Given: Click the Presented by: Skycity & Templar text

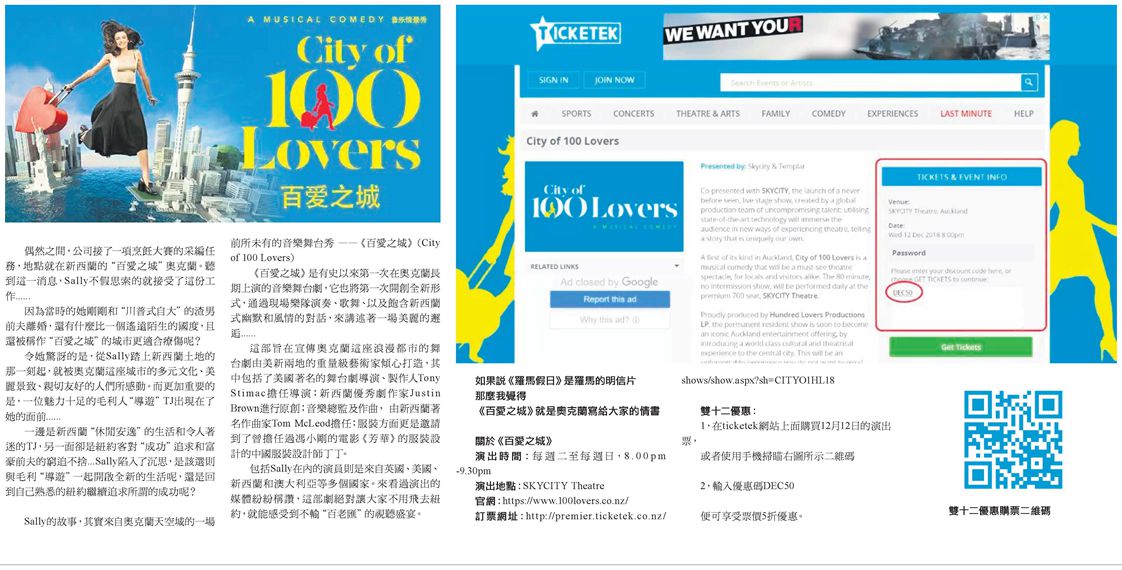Looking at the screenshot, I should tap(752, 166).
